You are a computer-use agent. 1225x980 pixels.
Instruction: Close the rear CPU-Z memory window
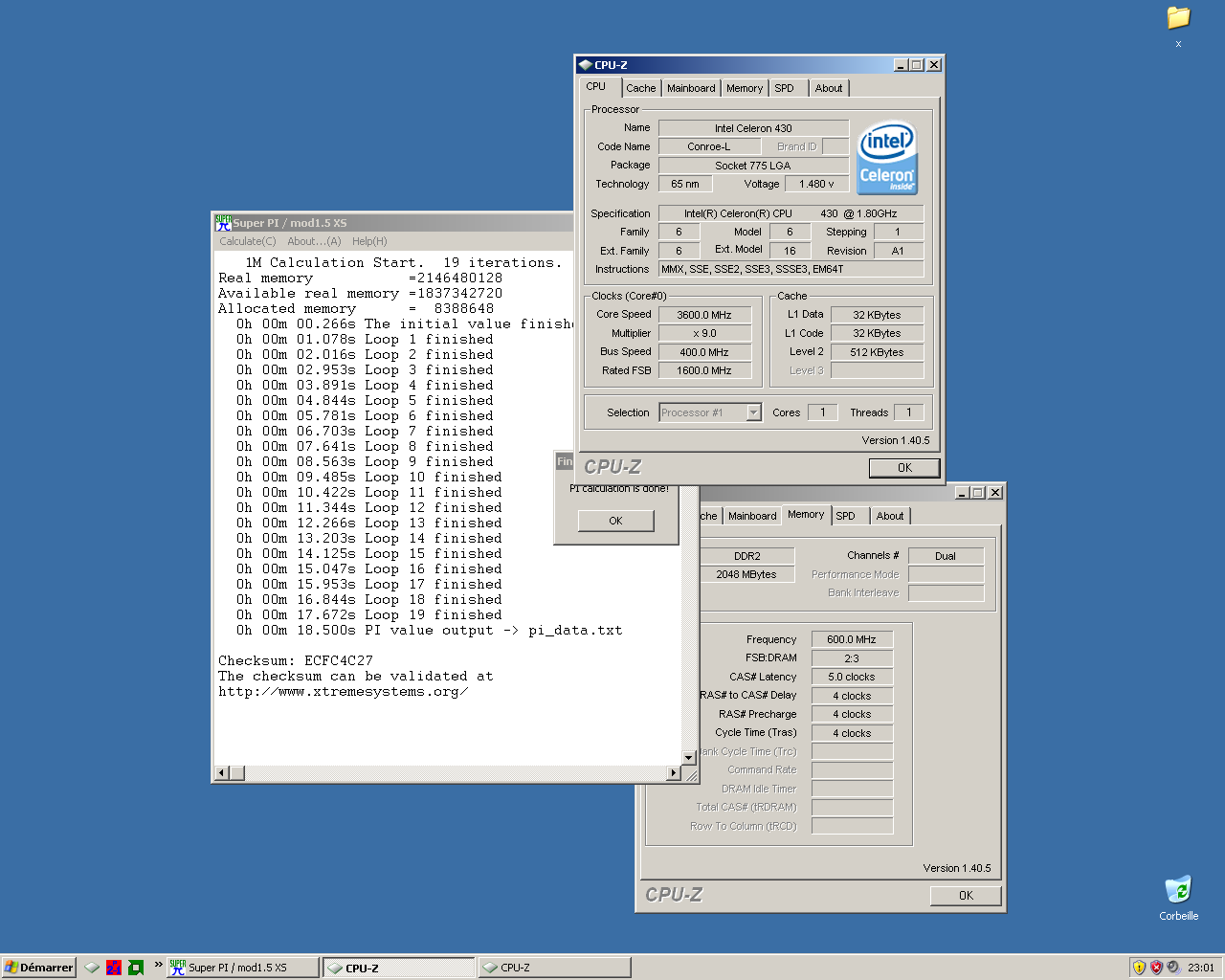click(x=995, y=493)
